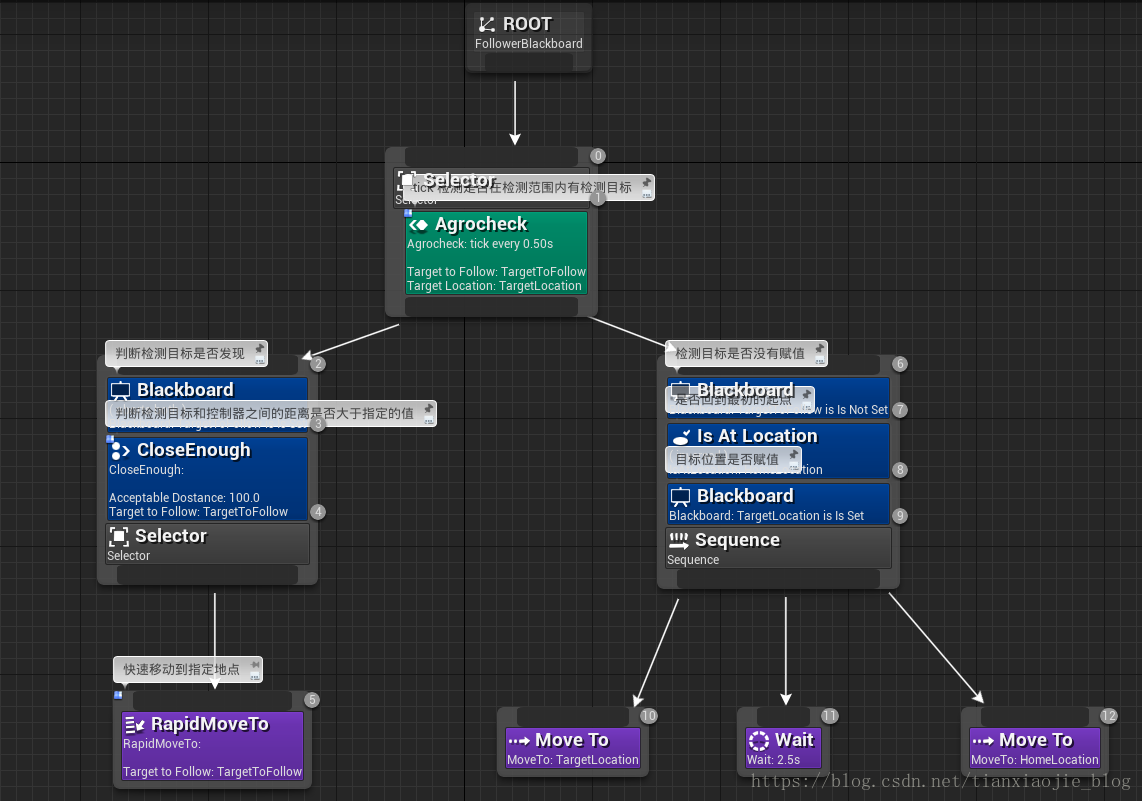
Task: Click the Wait task spinner icon
Action: 759,741
